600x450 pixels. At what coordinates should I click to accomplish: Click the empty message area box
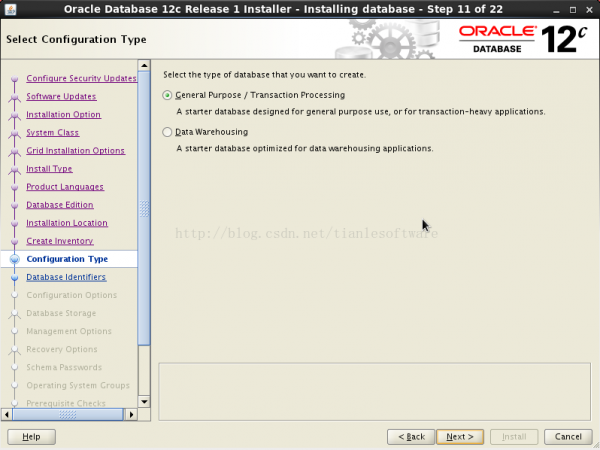point(375,392)
